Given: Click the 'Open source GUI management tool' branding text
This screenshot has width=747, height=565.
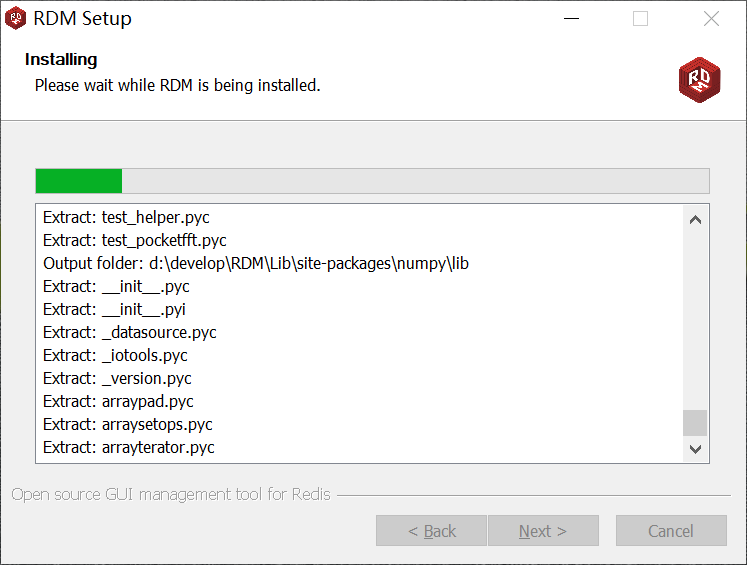Looking at the screenshot, I should pos(171,494).
